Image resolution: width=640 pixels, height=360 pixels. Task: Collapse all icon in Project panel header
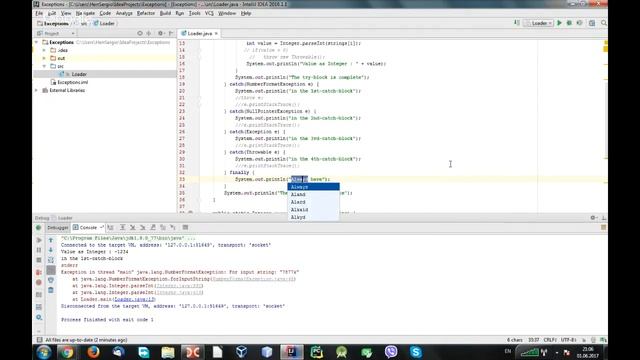149,33
